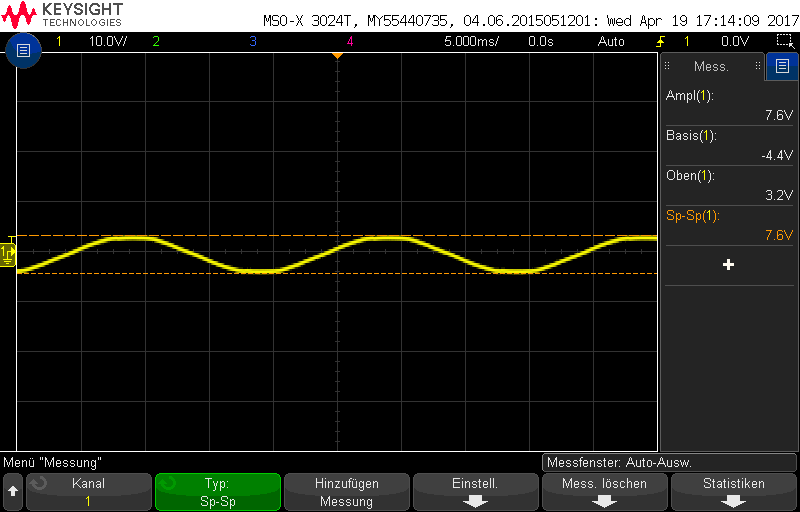Adjust the 5.000ms/ timebase setting
Viewport: 800px width, 512px height.
coord(471,41)
